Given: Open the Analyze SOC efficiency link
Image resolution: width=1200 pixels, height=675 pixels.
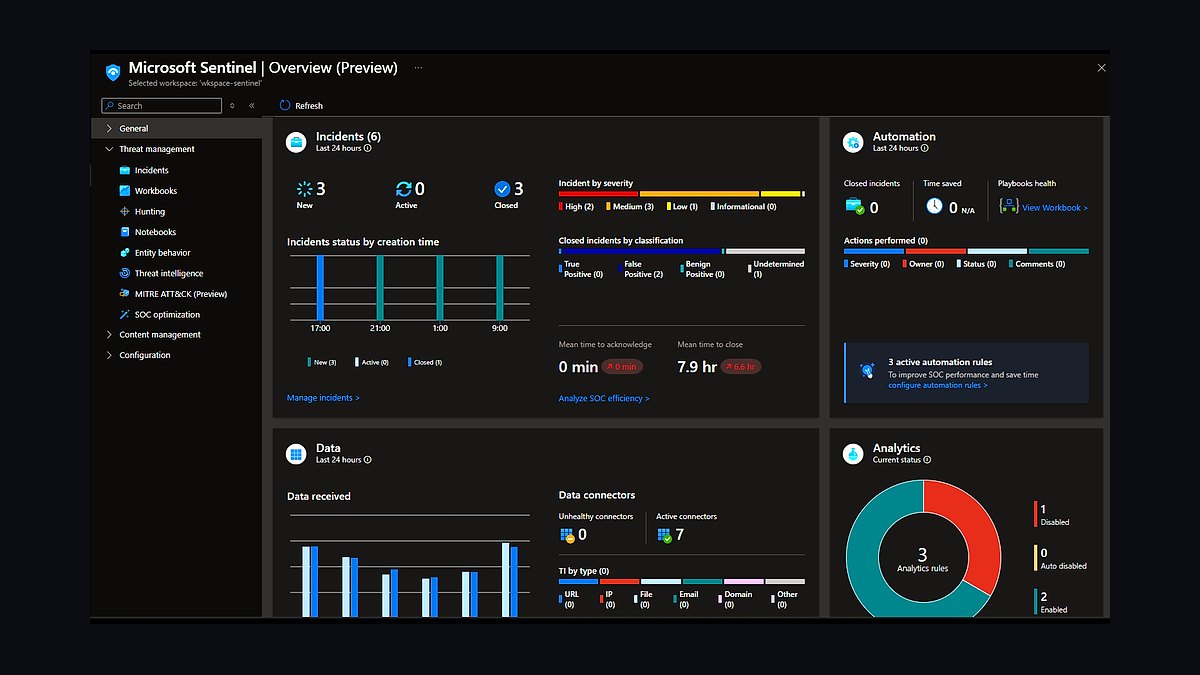Looking at the screenshot, I should [604, 398].
